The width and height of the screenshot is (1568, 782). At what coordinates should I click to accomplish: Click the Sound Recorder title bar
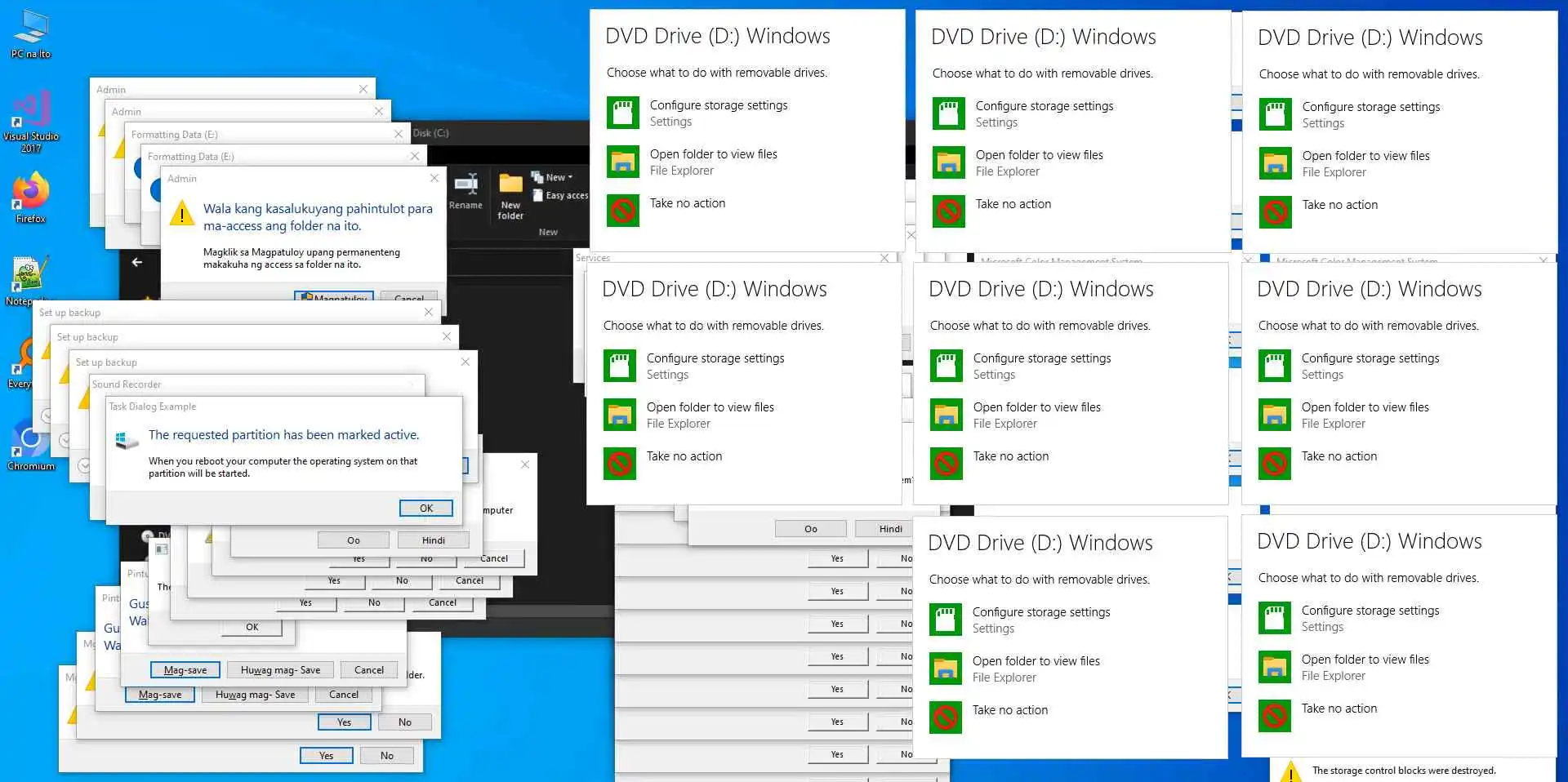pos(256,384)
